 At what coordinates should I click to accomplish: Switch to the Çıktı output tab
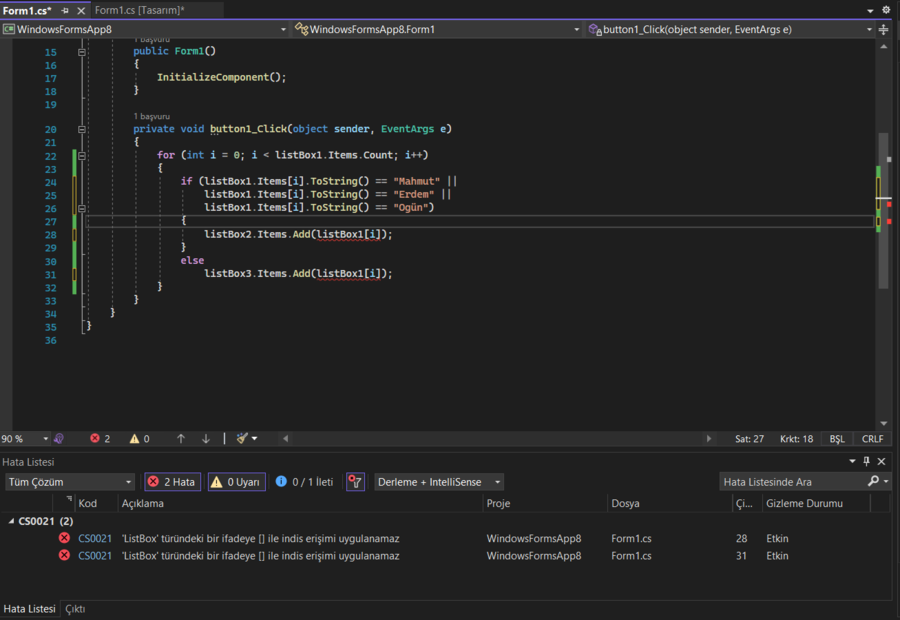(75, 609)
